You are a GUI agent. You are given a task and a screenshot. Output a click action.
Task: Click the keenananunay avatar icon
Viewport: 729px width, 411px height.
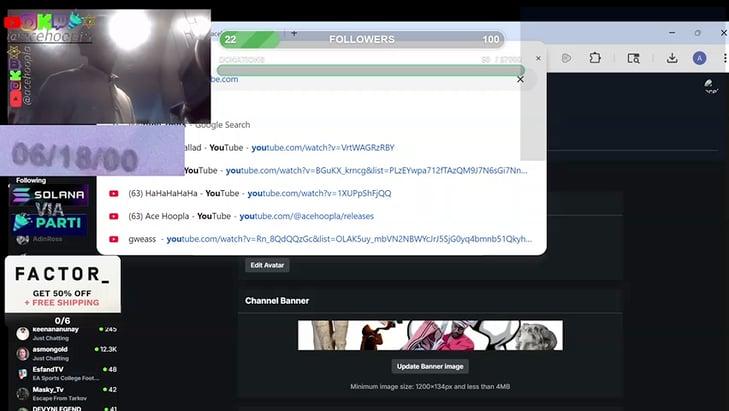point(22,333)
